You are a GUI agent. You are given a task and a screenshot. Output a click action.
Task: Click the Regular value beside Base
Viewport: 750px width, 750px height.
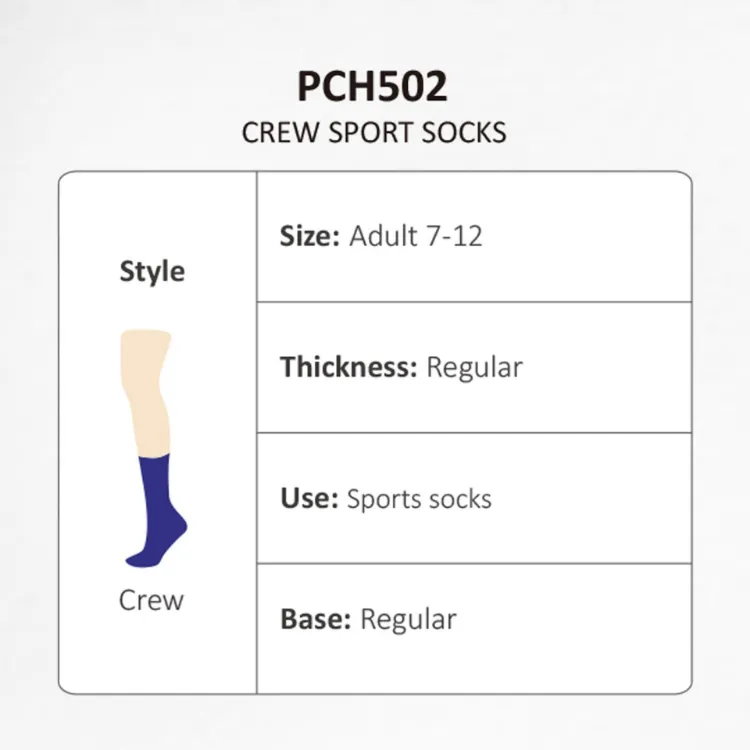point(408,620)
